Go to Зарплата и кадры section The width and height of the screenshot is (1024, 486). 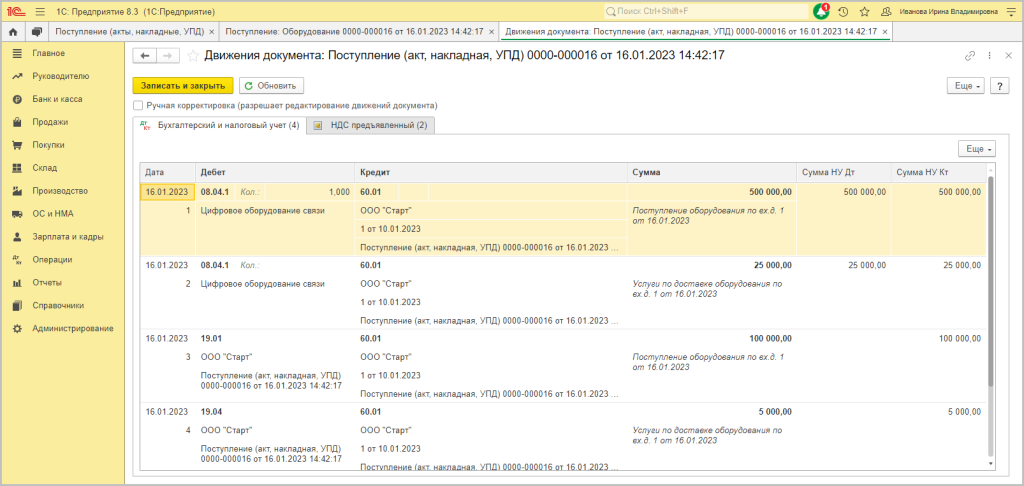(x=68, y=237)
